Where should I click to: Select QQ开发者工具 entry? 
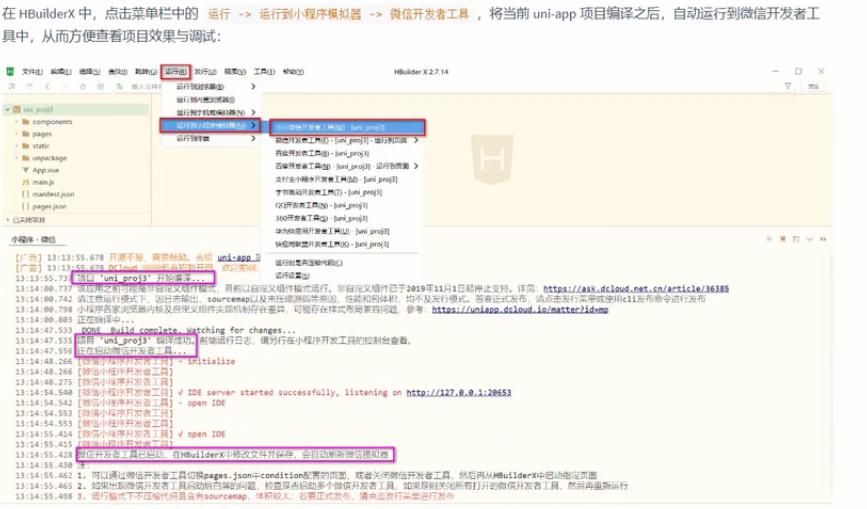[x=345, y=205]
